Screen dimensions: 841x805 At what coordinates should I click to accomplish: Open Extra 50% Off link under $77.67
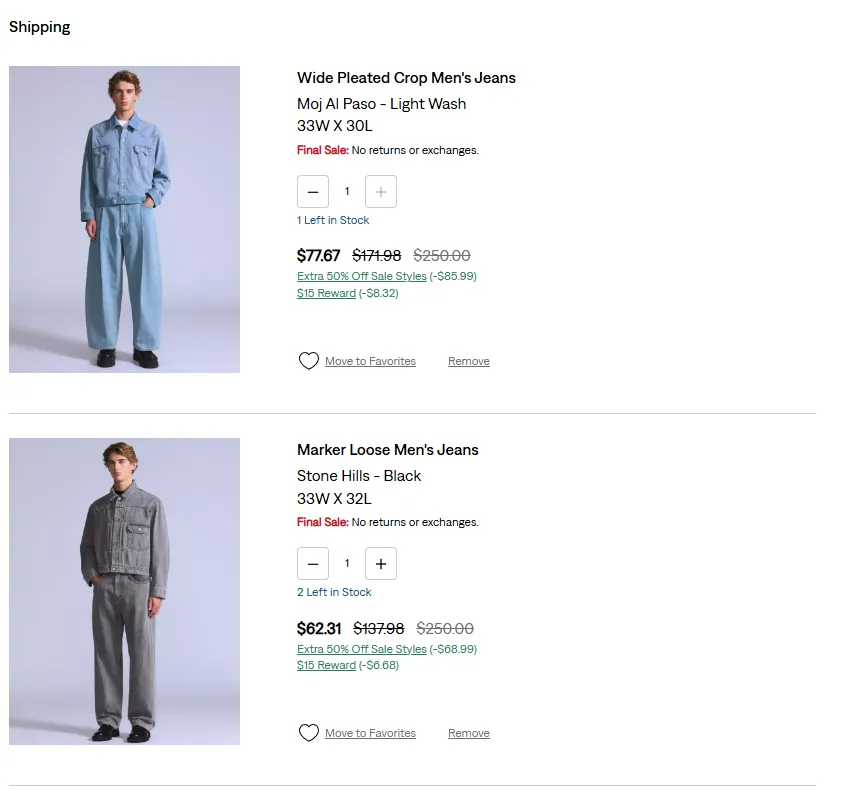click(362, 276)
